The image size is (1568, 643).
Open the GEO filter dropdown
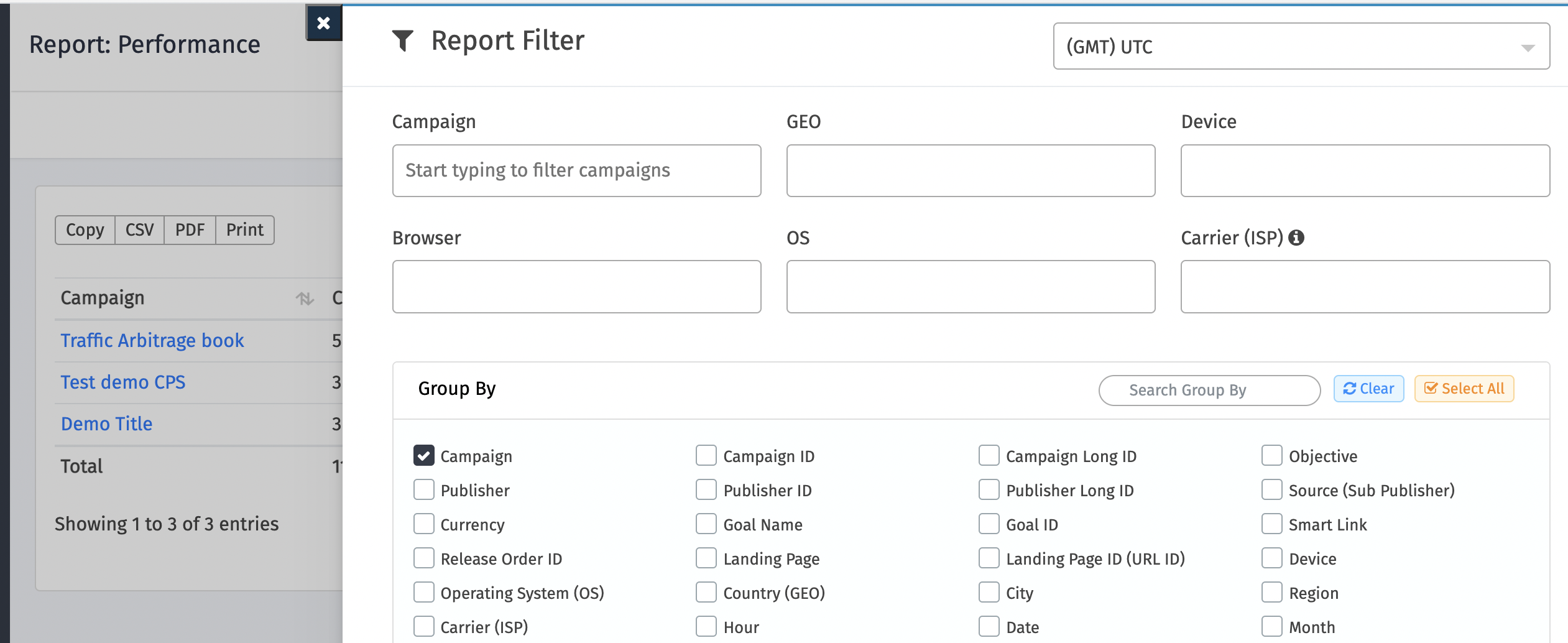[x=970, y=171]
